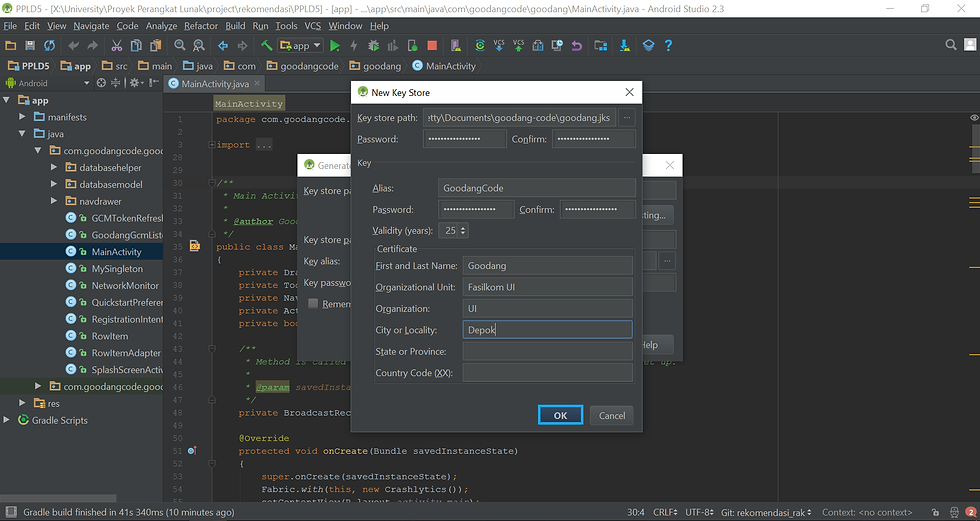Click the Copy toolbar icon
This screenshot has width=980, height=521.
(136, 46)
